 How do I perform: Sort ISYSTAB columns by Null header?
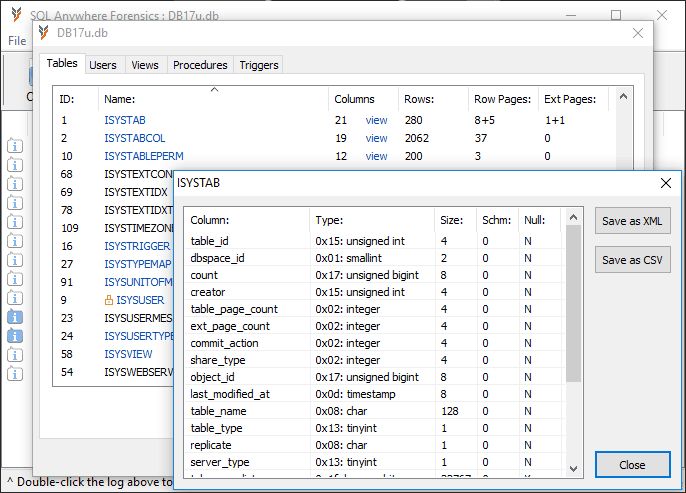tap(539, 220)
